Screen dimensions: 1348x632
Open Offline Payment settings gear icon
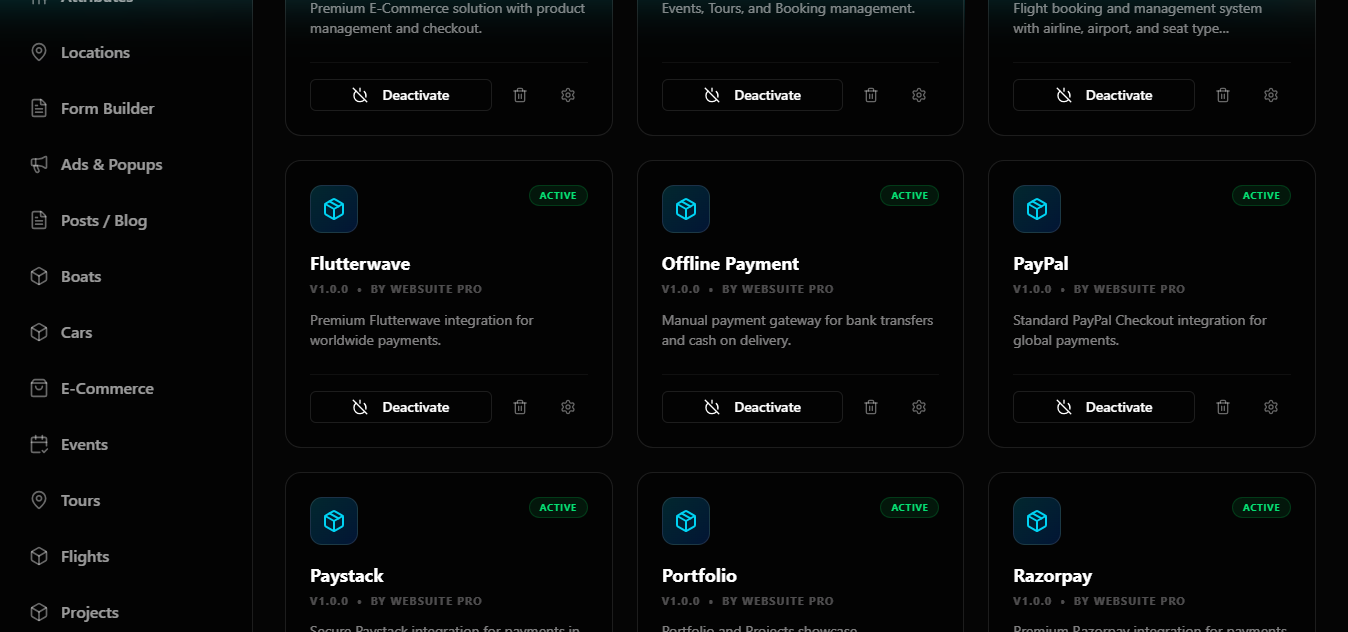pos(919,407)
